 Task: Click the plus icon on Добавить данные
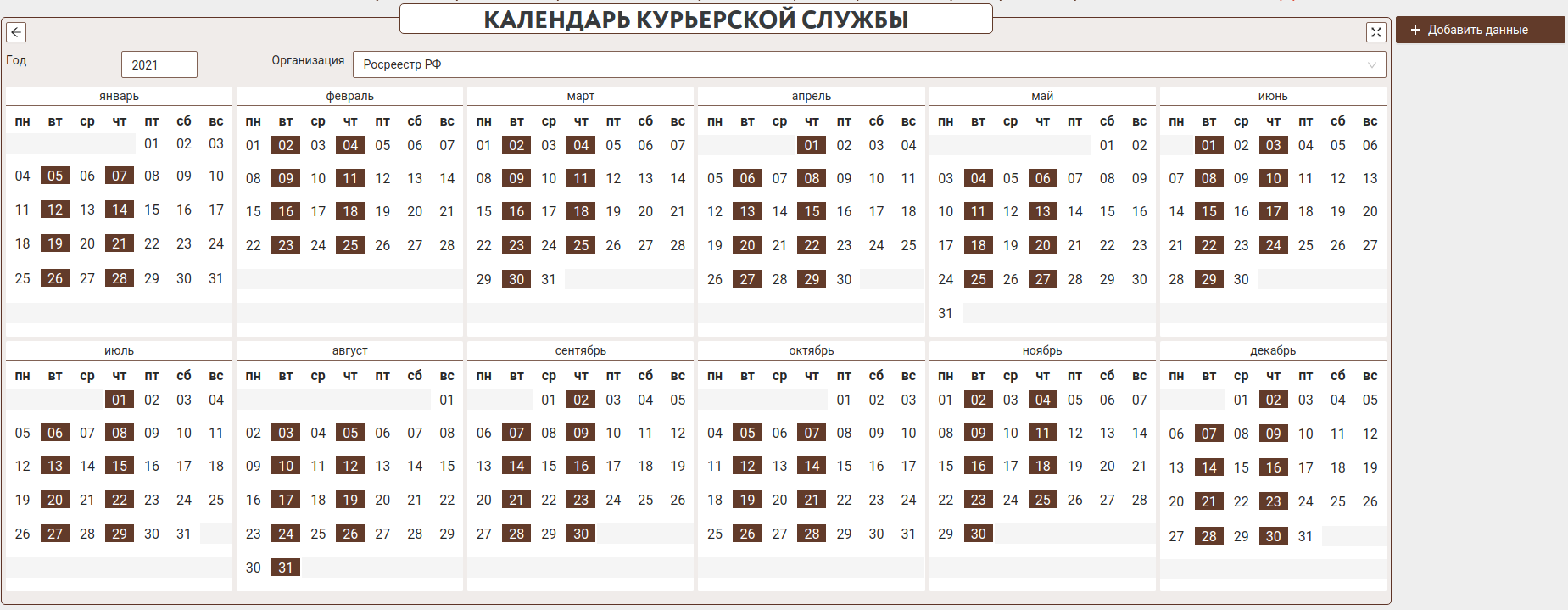1415,30
